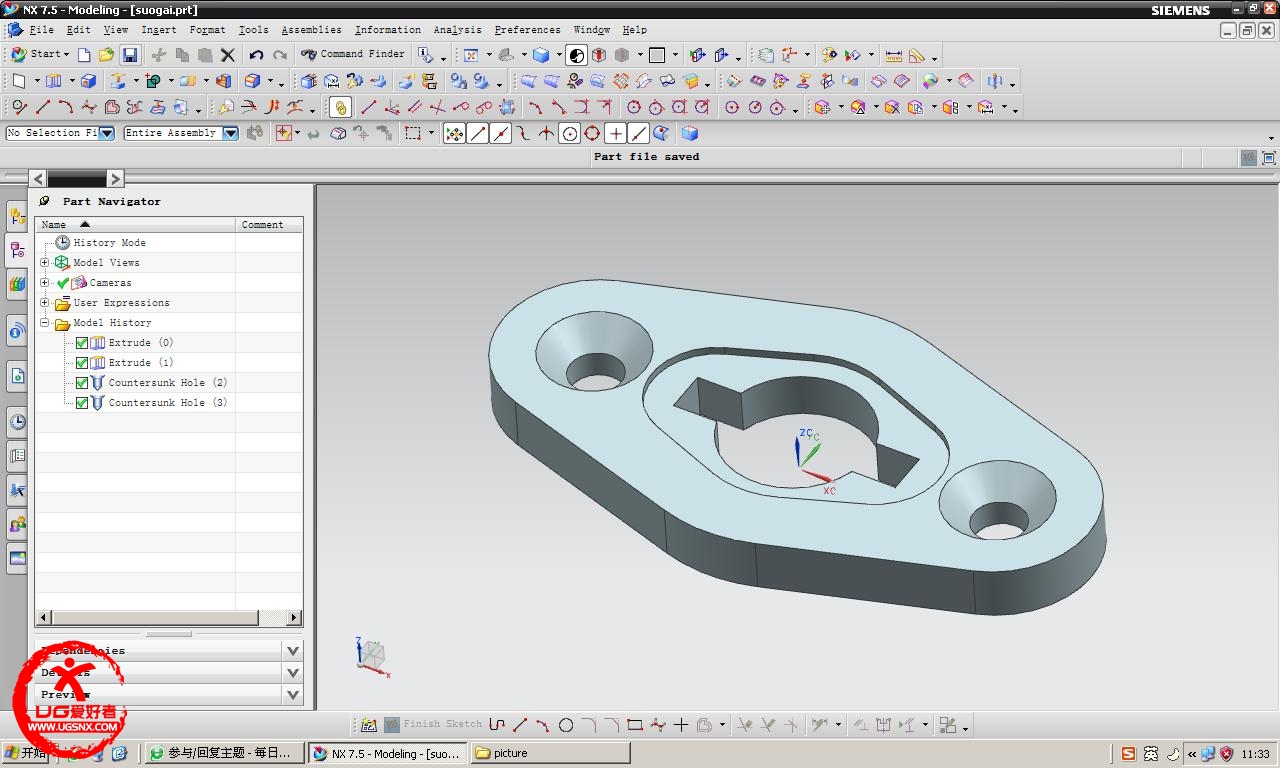
Task: Select the Circle tool in sketch toolbar
Action: pos(566,725)
